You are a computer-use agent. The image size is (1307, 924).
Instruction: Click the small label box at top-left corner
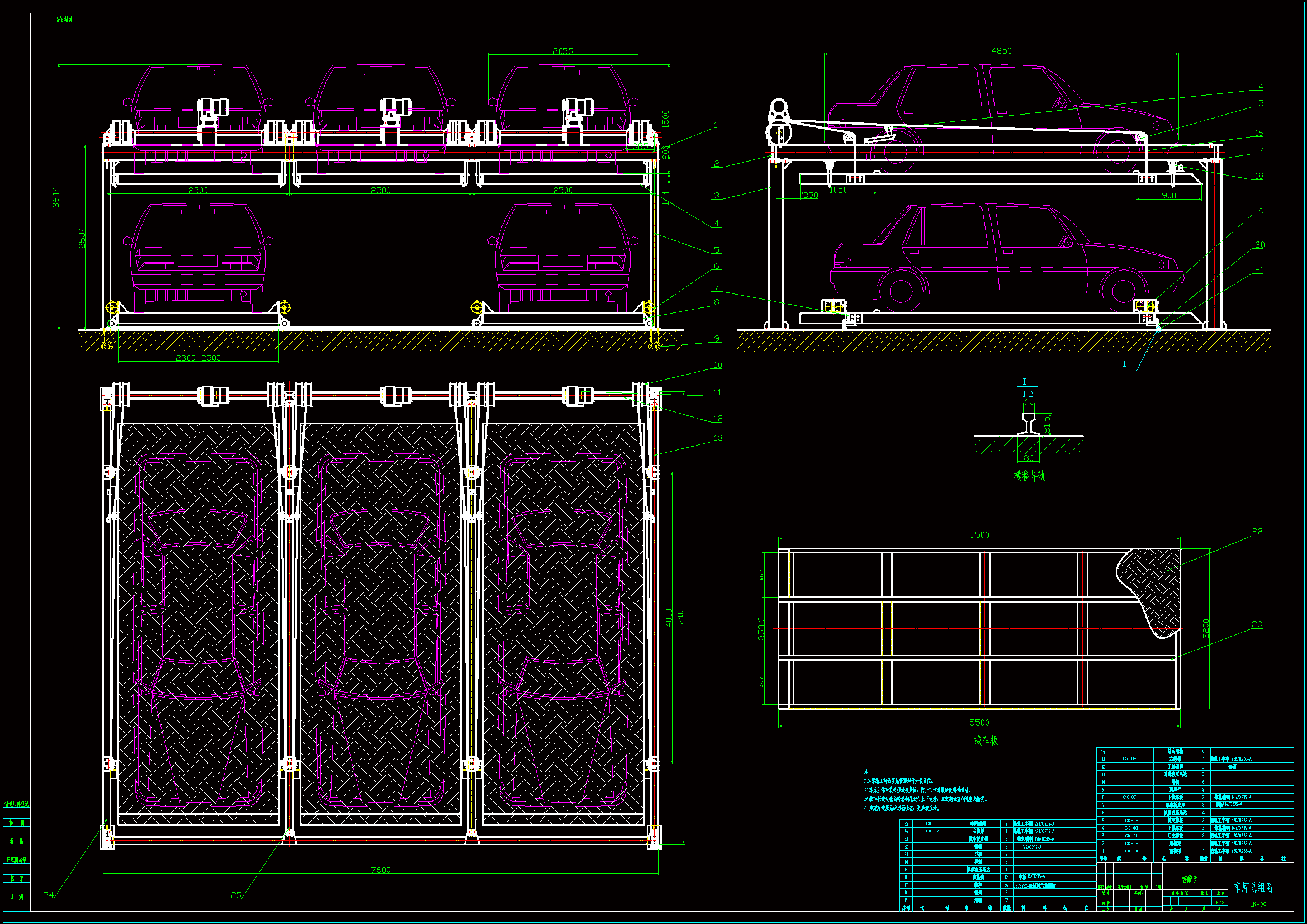[x=63, y=20]
